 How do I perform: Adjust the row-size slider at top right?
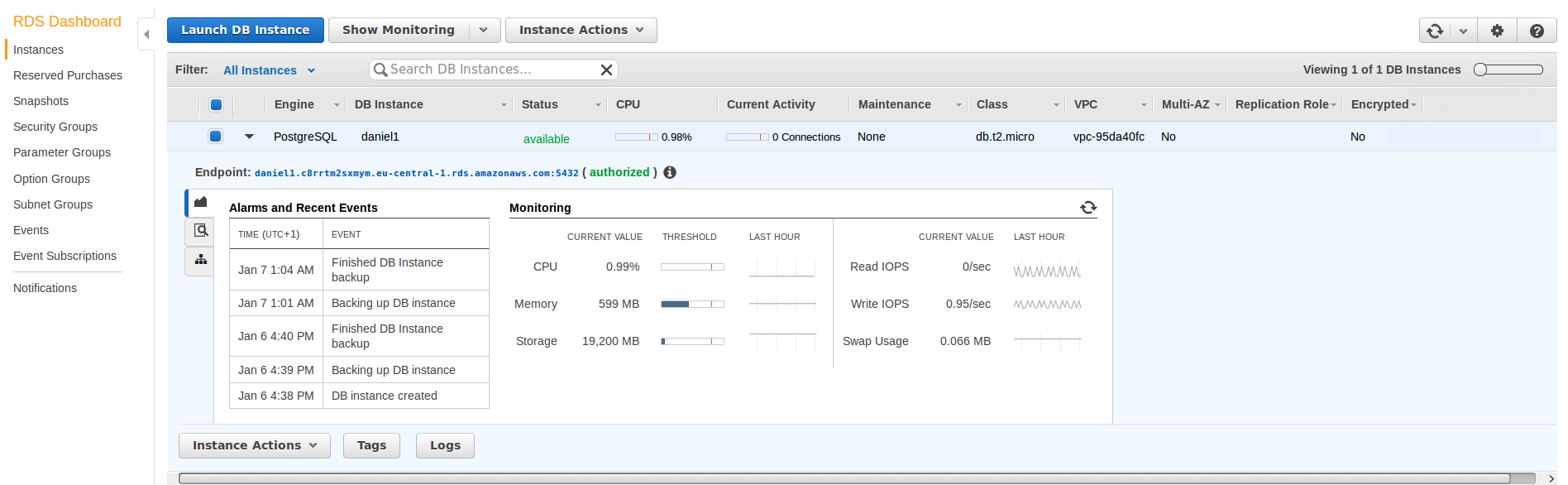1508,70
